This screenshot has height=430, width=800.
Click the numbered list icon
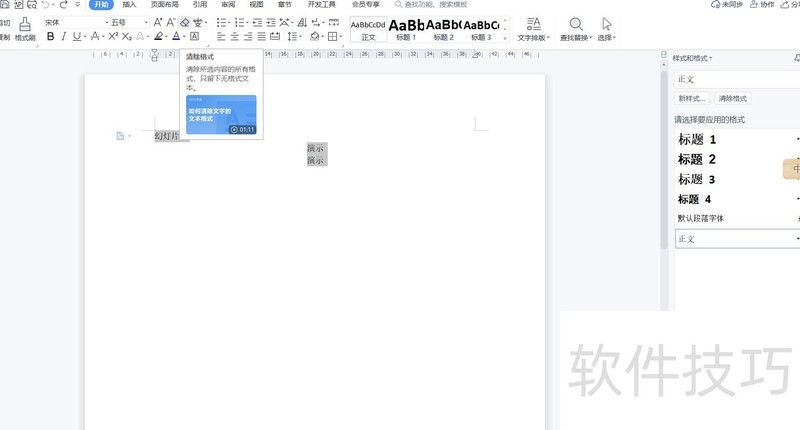point(239,22)
